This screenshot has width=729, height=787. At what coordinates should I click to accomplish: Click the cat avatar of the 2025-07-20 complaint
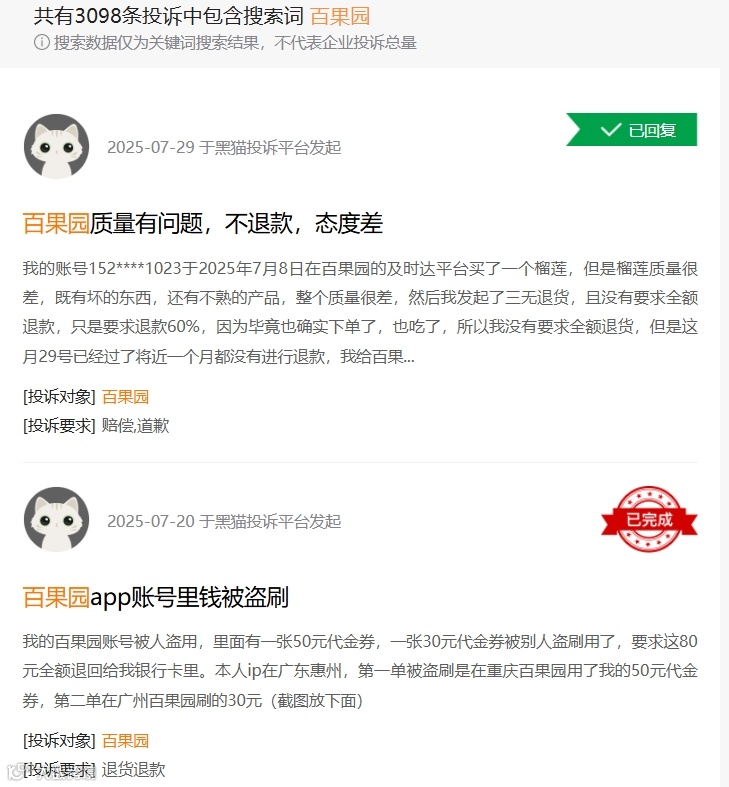coord(56,519)
